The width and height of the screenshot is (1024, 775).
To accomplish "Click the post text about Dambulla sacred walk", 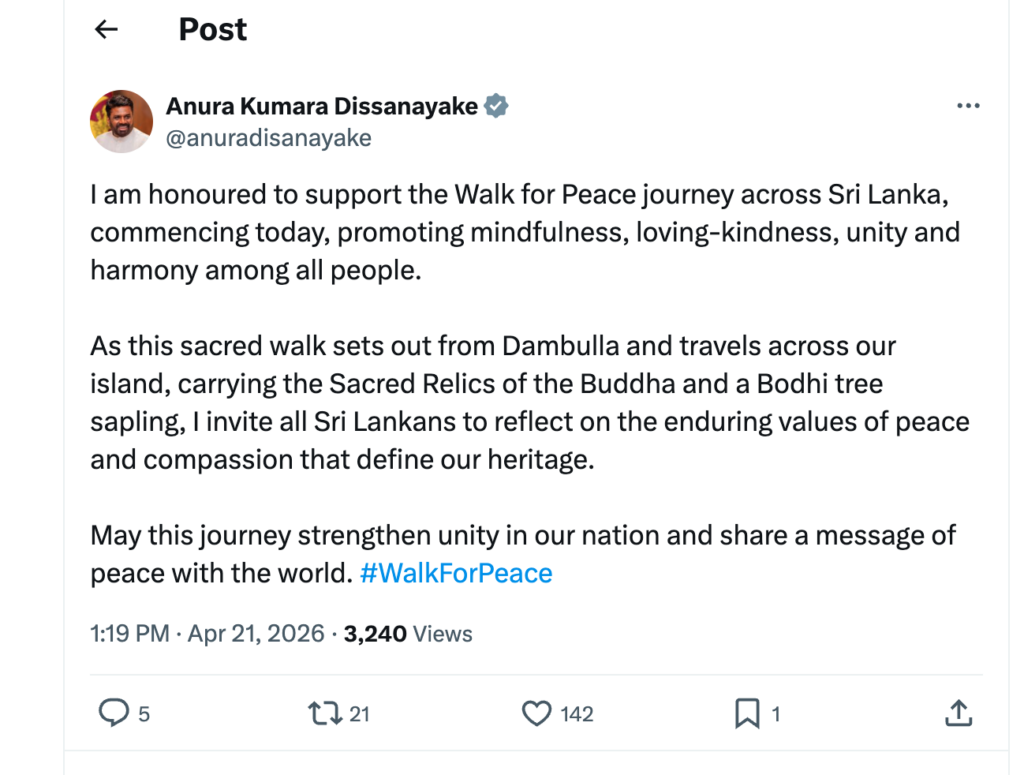I will click(530, 403).
